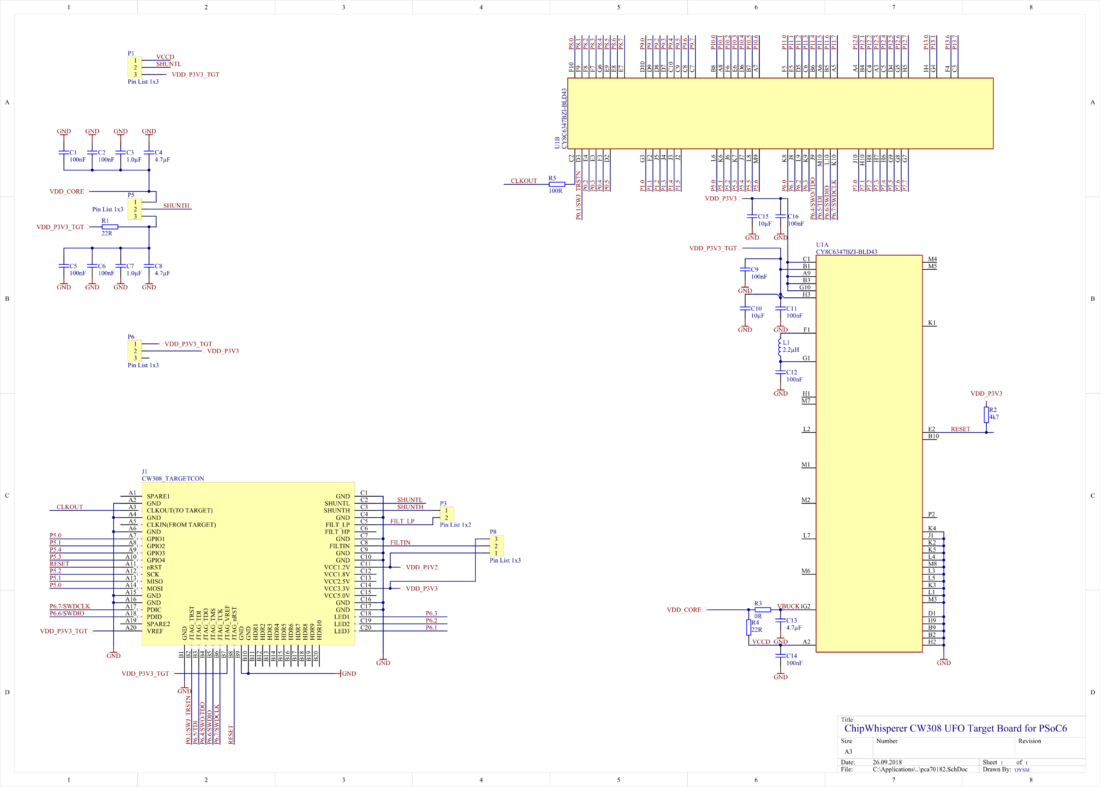Click the VBUCK1 net label

point(789,606)
